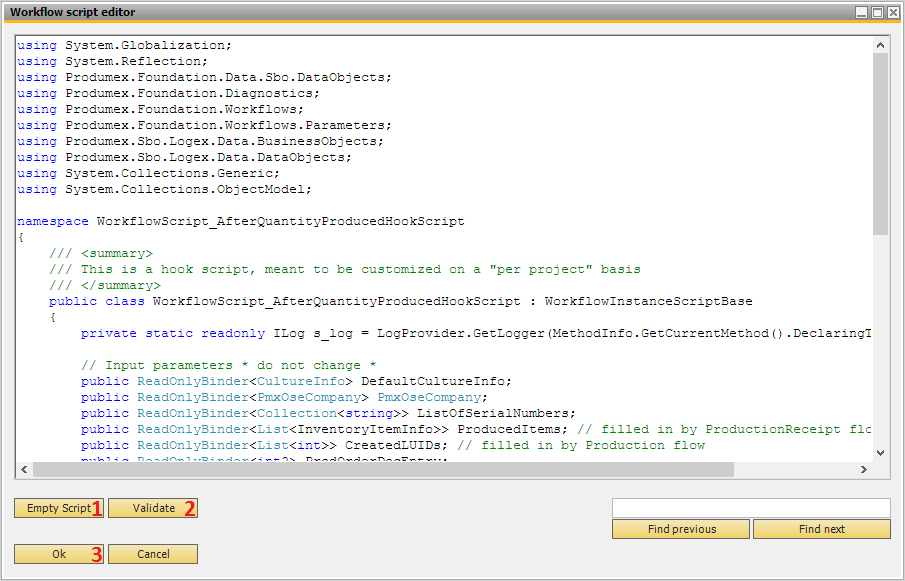Click the horizontal scrollbar left arrow
Image resolution: width=905 pixels, height=581 pixels.
click(24, 468)
